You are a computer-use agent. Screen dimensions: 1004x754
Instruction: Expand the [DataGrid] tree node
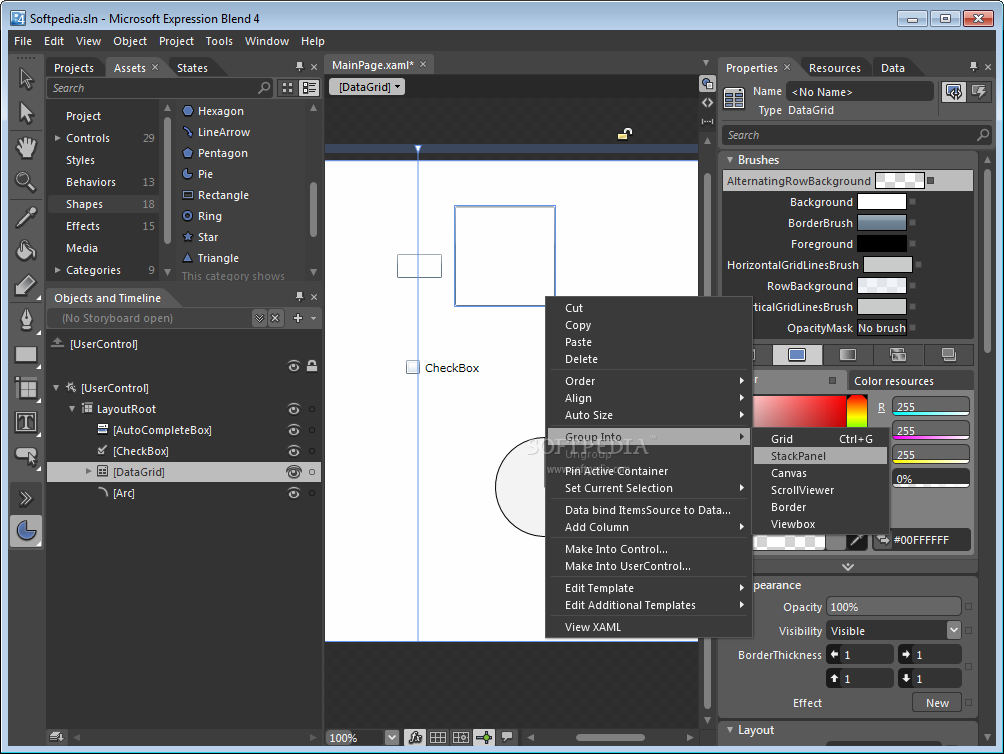point(88,472)
